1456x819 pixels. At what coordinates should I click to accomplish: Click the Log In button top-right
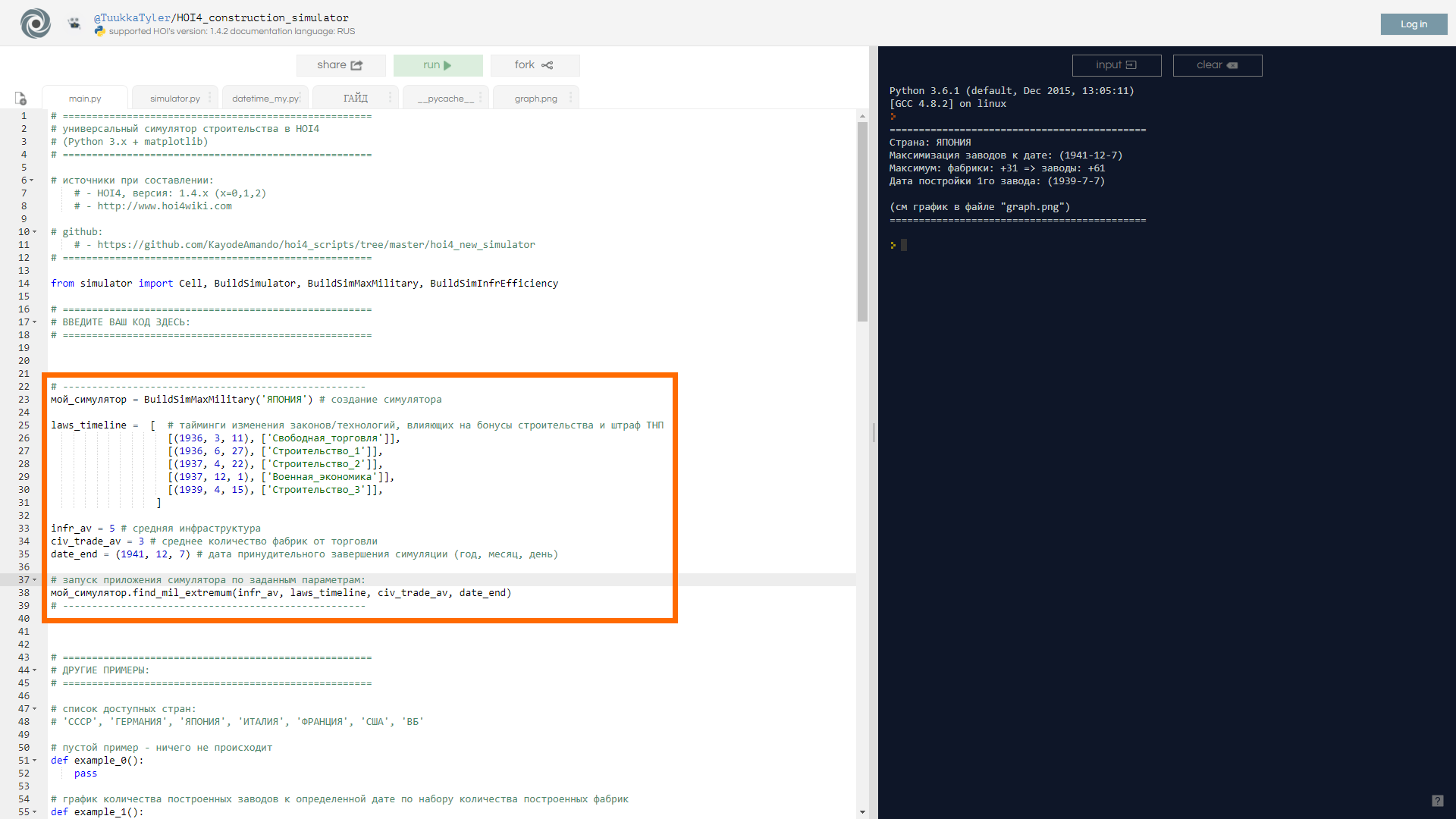point(1414,23)
